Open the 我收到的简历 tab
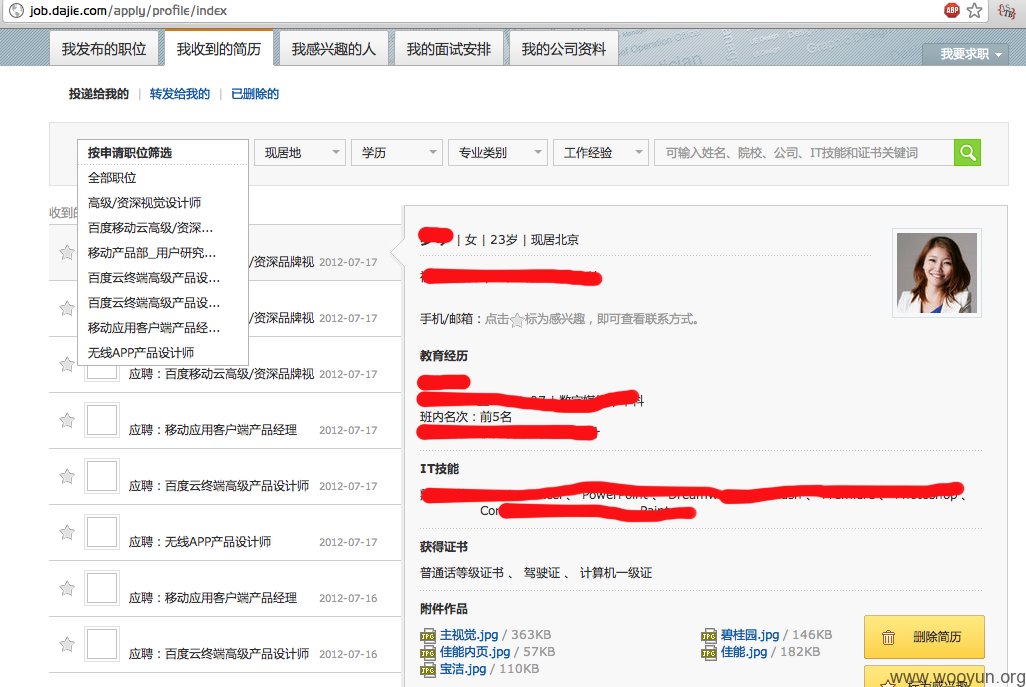Image resolution: width=1026 pixels, height=687 pixels. pyautogui.click(x=219, y=48)
